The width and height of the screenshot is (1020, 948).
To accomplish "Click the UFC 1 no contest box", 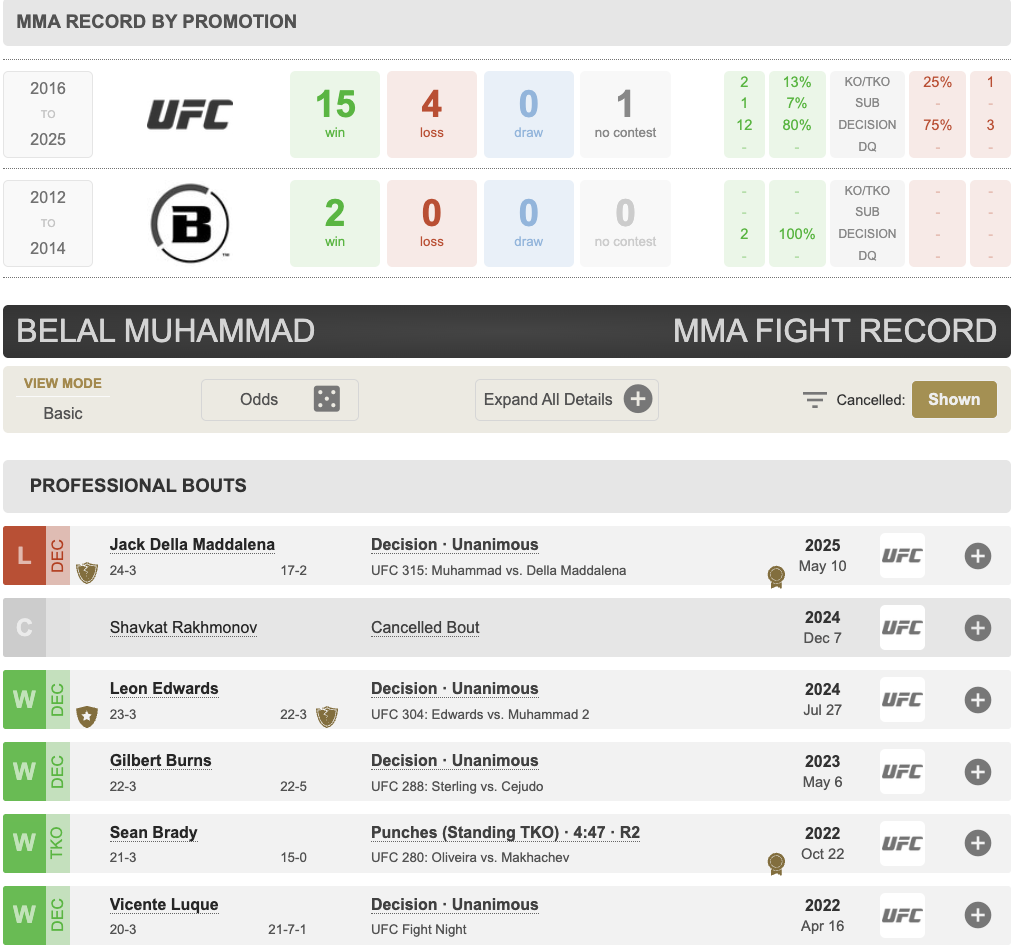I will (625, 114).
